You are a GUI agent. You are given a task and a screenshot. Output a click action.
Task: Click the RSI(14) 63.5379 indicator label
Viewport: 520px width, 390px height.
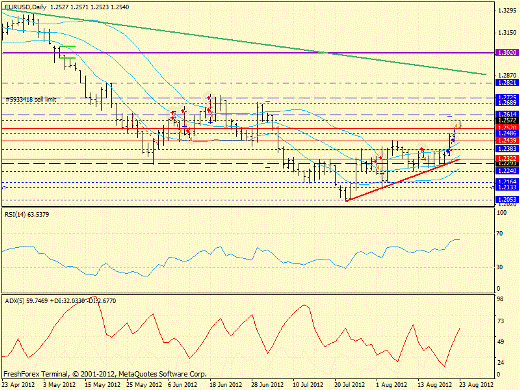(x=27, y=215)
